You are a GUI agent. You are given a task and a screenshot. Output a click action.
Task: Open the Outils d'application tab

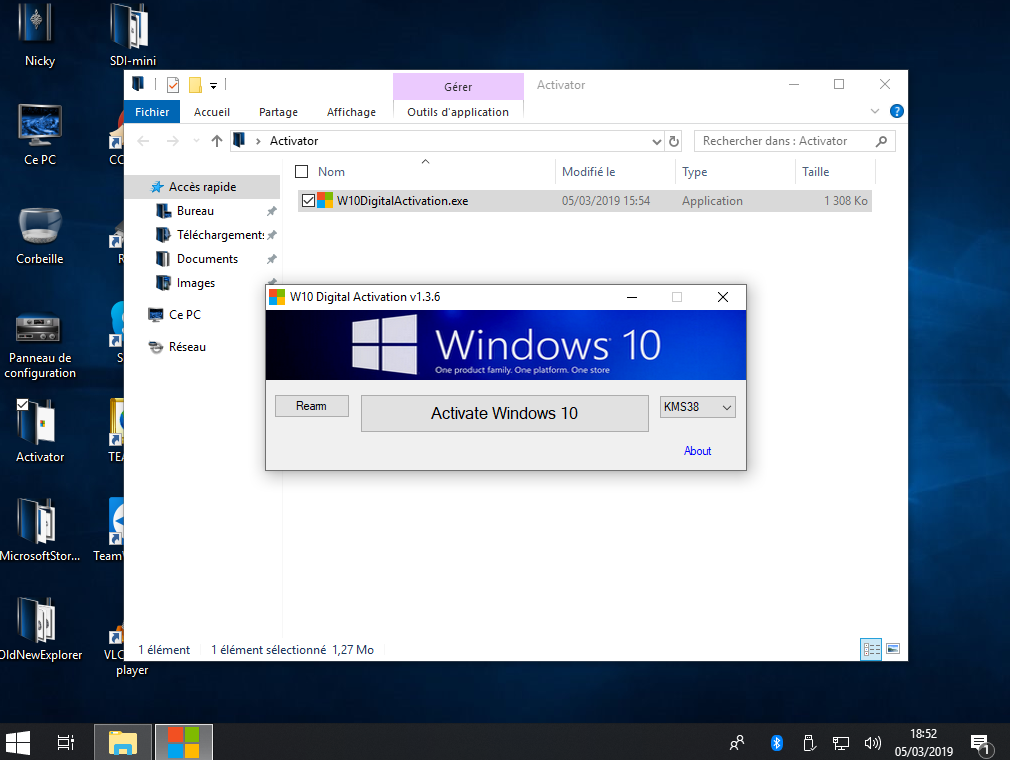point(458,111)
